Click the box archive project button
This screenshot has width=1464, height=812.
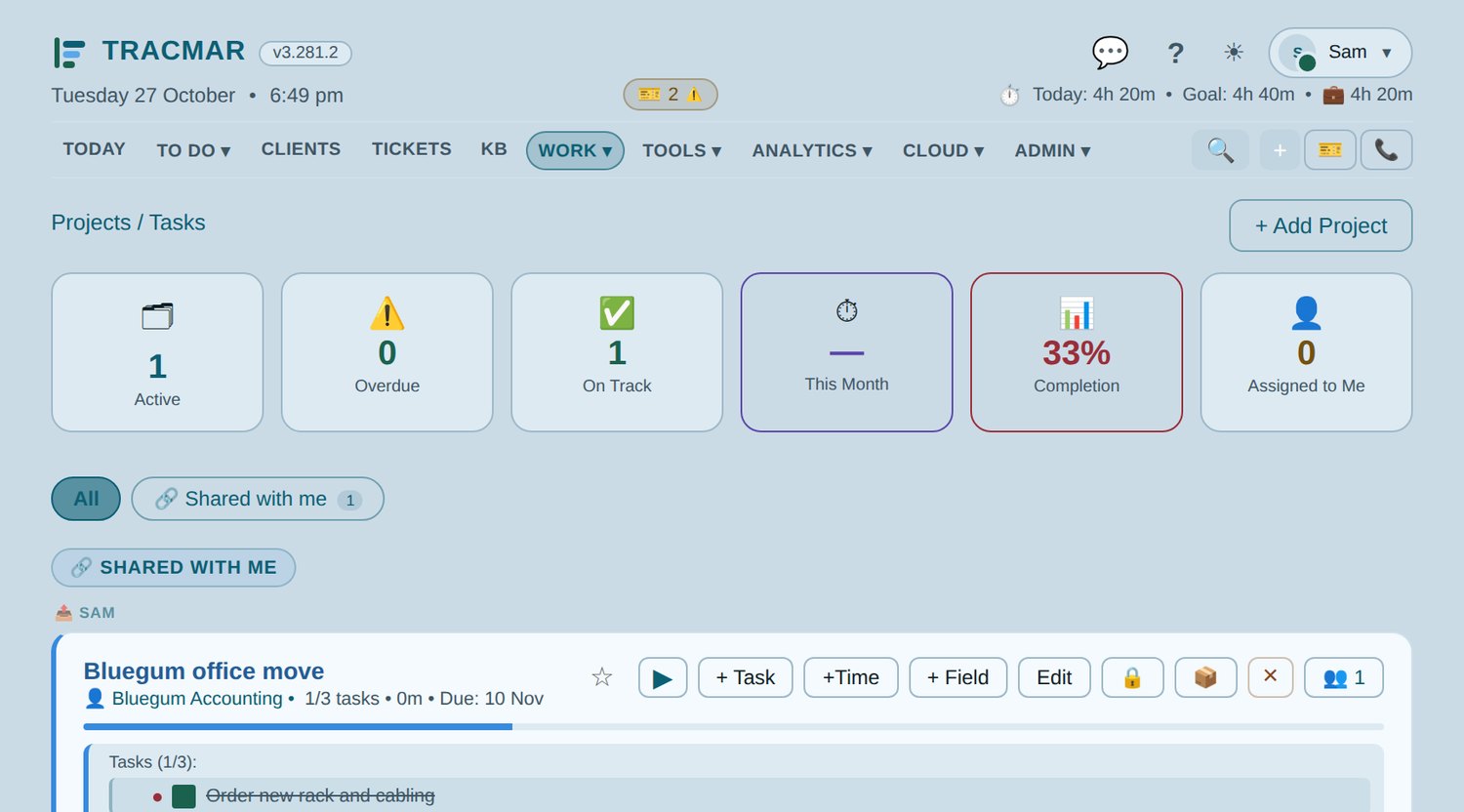coord(1205,677)
